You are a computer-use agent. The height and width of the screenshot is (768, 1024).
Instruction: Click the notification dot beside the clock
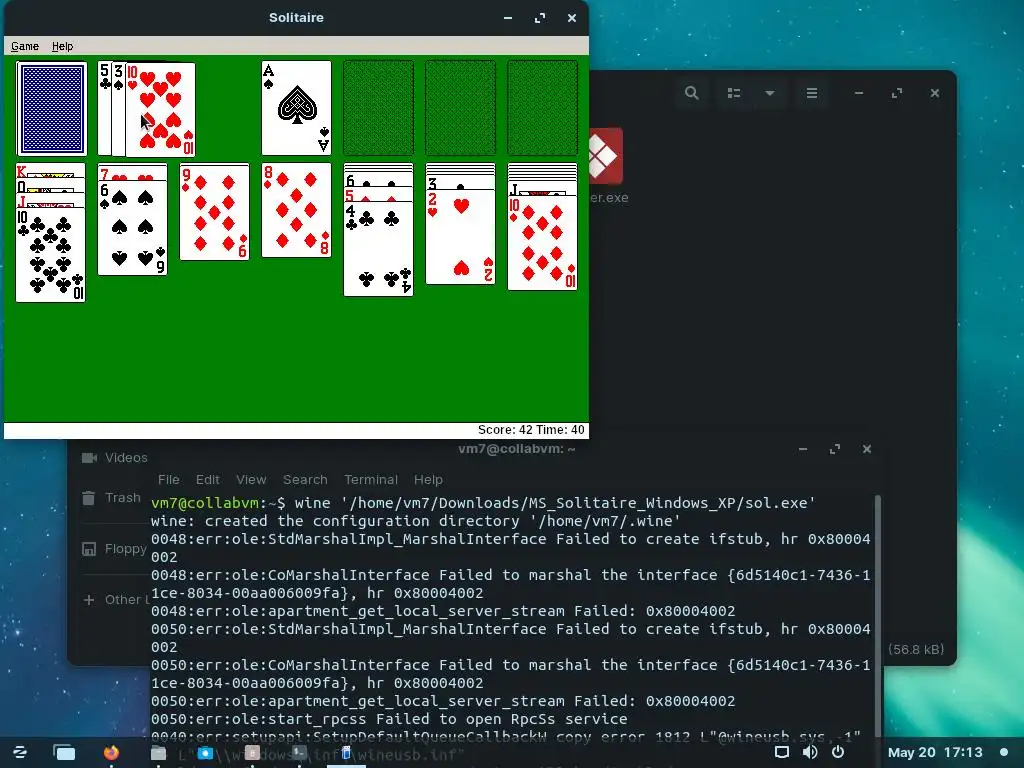1004,752
